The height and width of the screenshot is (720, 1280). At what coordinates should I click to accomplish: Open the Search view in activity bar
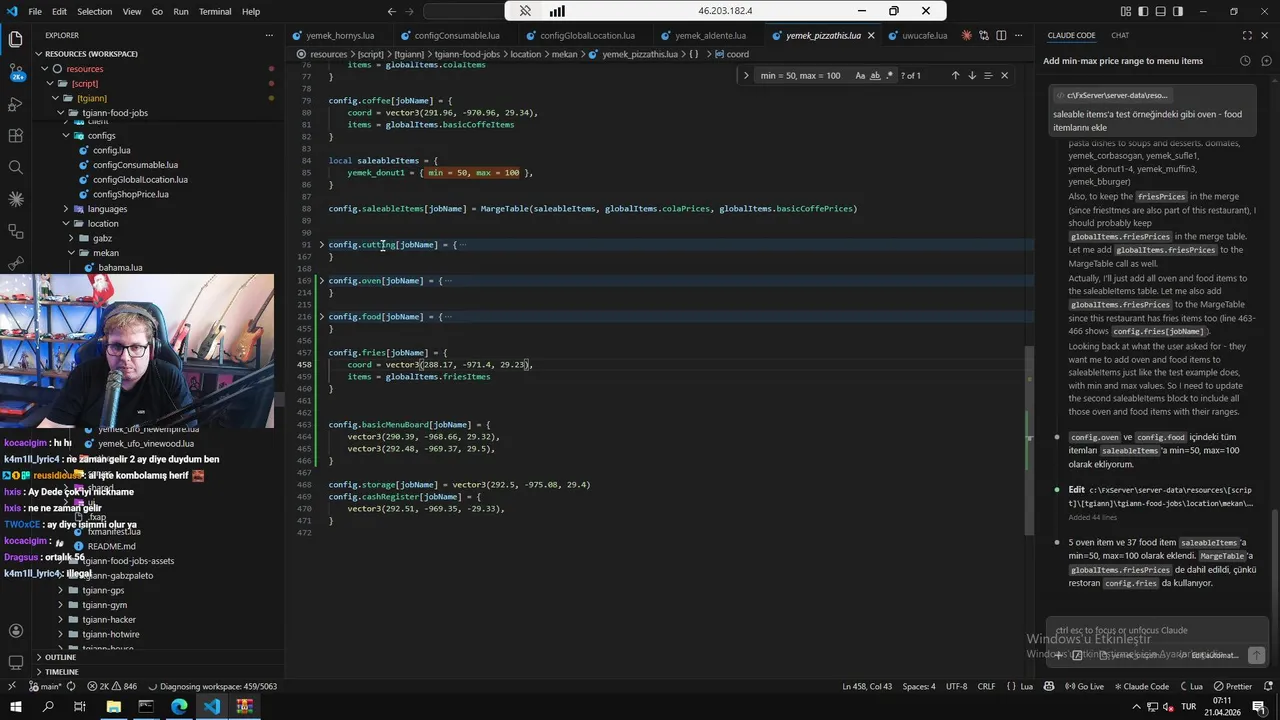(x=15, y=167)
